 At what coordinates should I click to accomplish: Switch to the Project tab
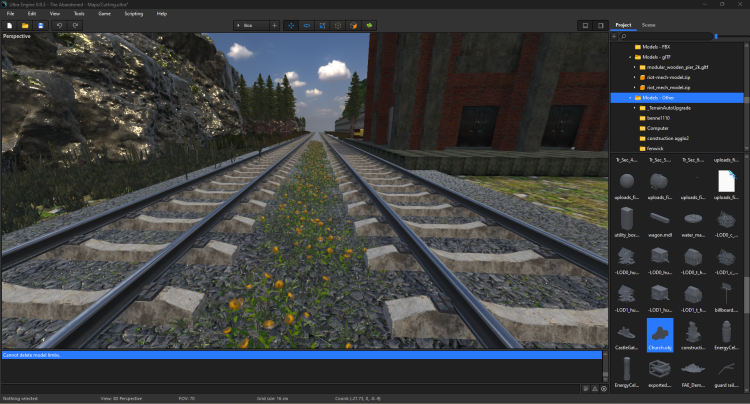pyautogui.click(x=623, y=25)
